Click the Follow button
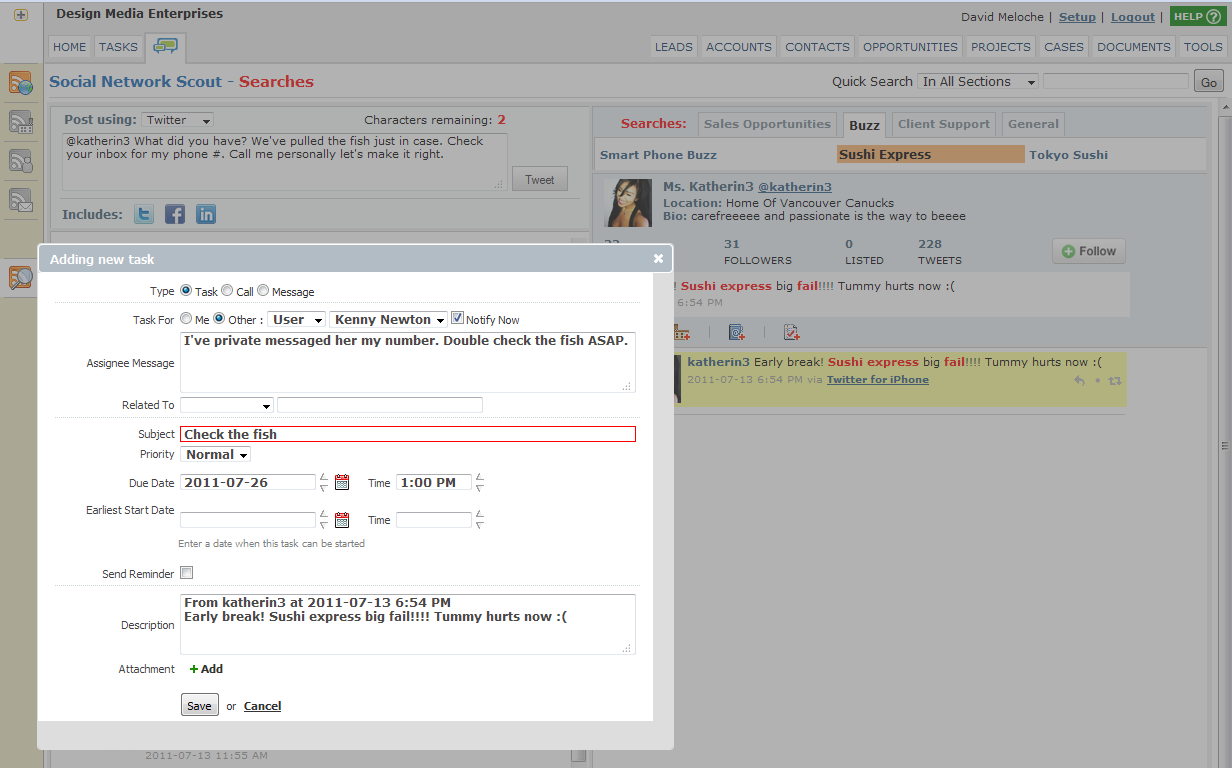 1089,251
